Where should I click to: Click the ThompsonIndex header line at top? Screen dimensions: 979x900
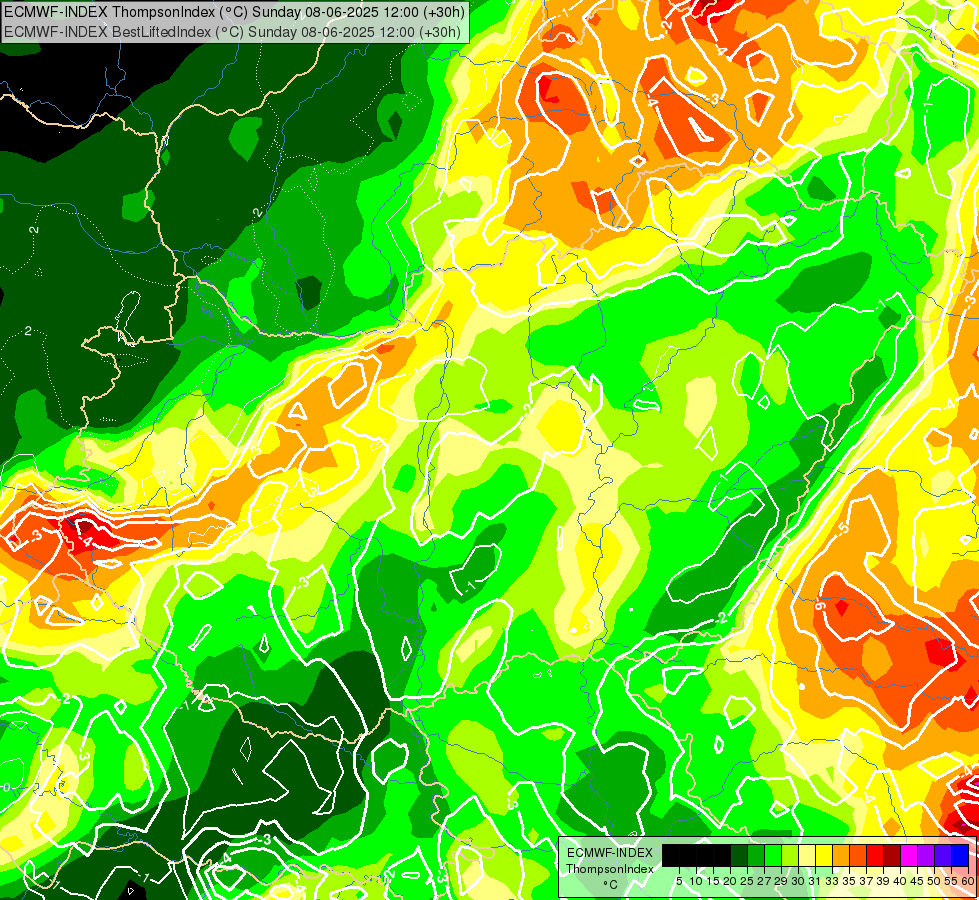coord(234,11)
